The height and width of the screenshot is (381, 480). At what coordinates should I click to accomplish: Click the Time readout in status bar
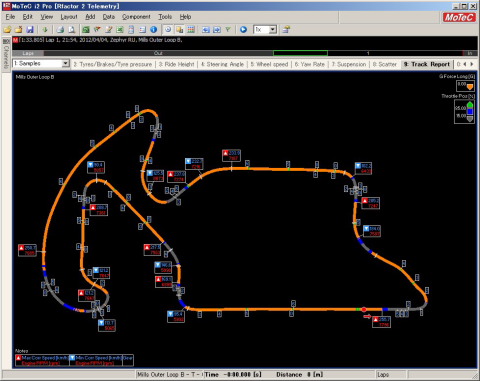coord(233,375)
